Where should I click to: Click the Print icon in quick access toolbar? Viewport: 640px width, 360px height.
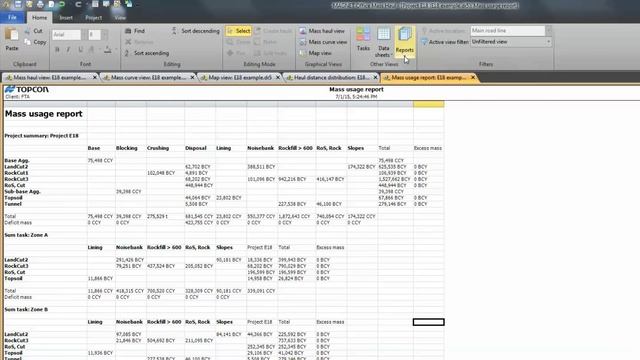(x=40, y=4)
